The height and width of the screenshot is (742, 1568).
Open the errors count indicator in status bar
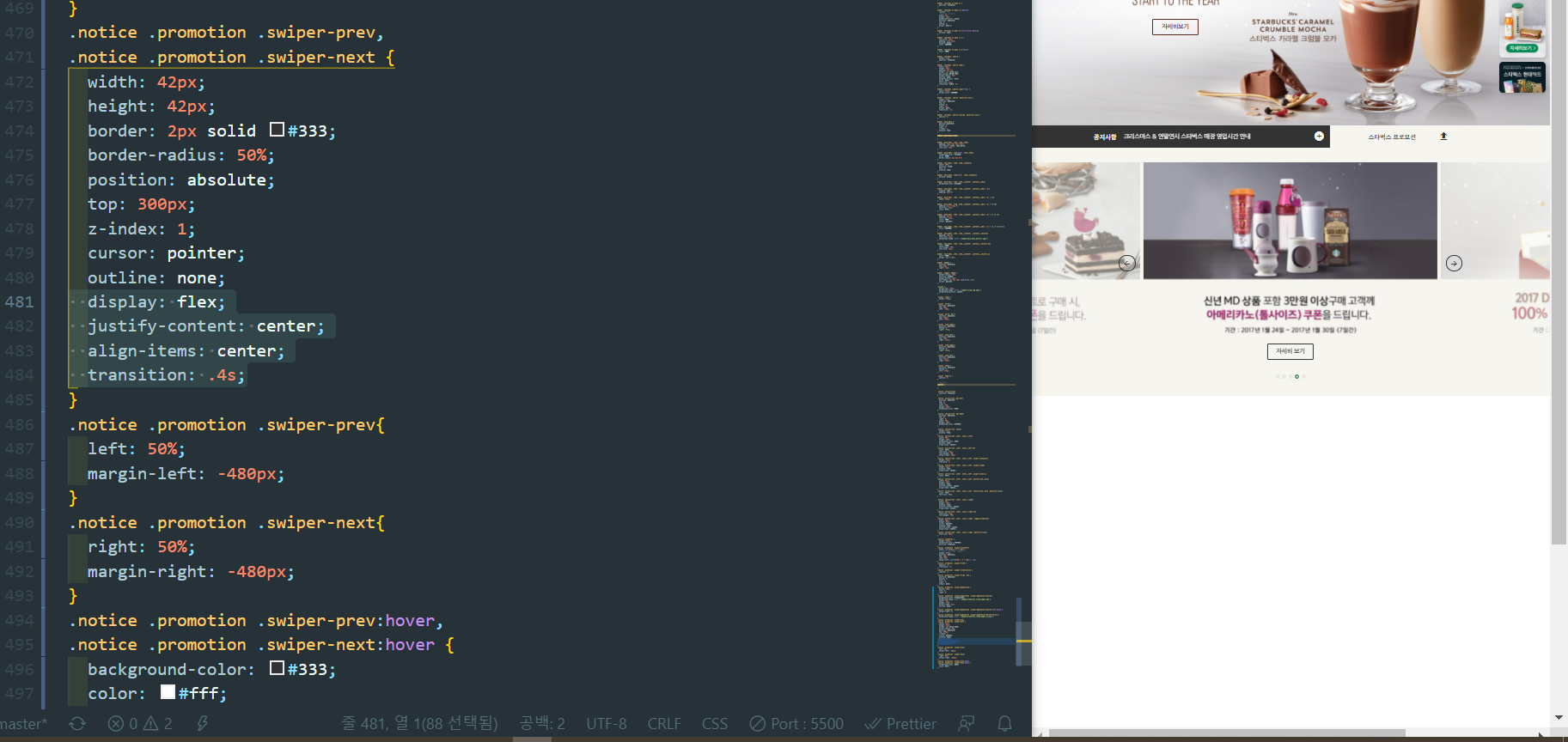(x=122, y=724)
